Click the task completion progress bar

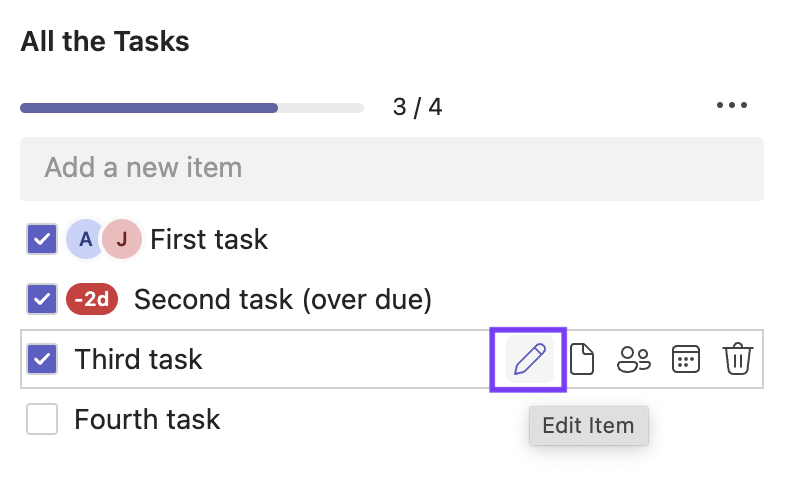click(191, 107)
